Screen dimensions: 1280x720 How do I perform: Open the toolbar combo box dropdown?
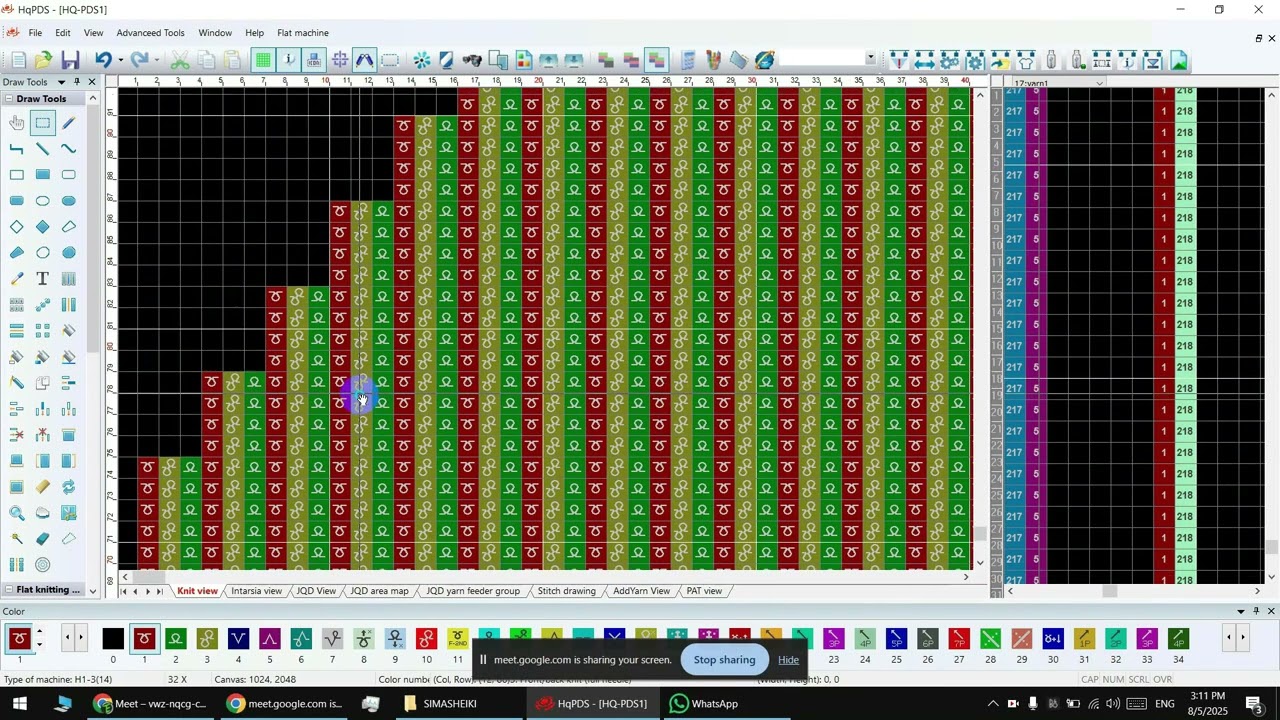click(x=870, y=60)
